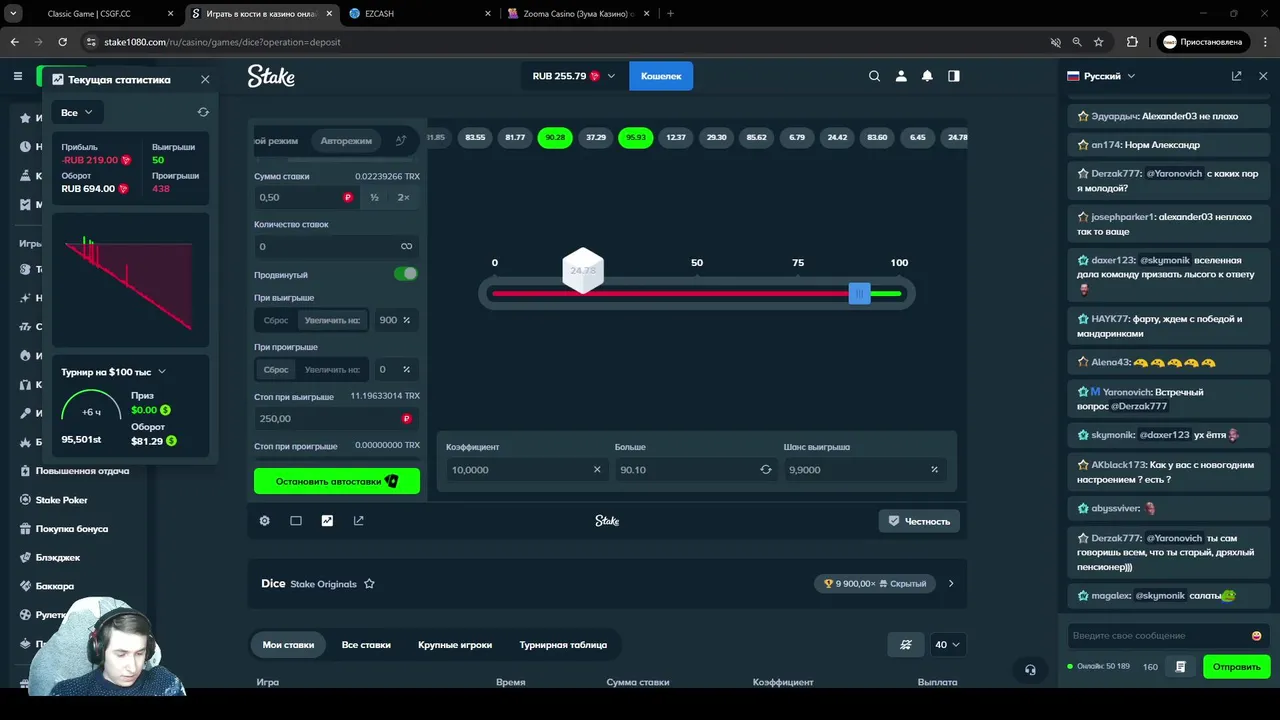
Task: Click the chat message input field
Action: coord(1158,636)
